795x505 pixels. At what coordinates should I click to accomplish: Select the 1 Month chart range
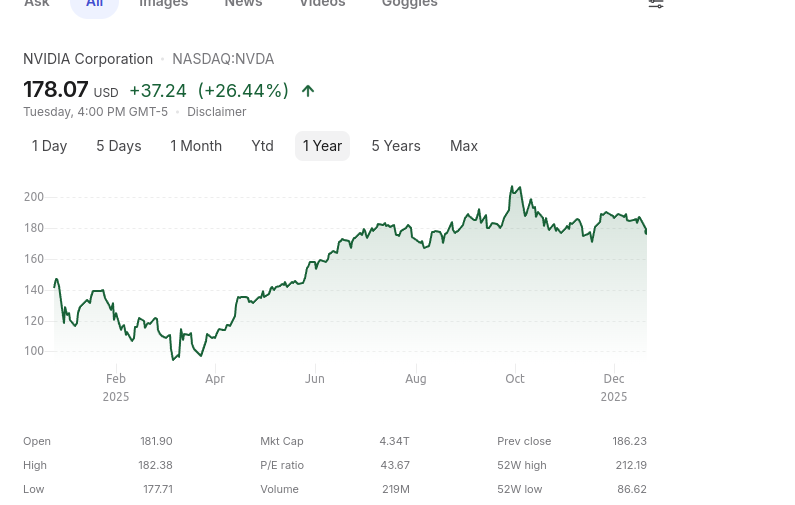[196, 146]
